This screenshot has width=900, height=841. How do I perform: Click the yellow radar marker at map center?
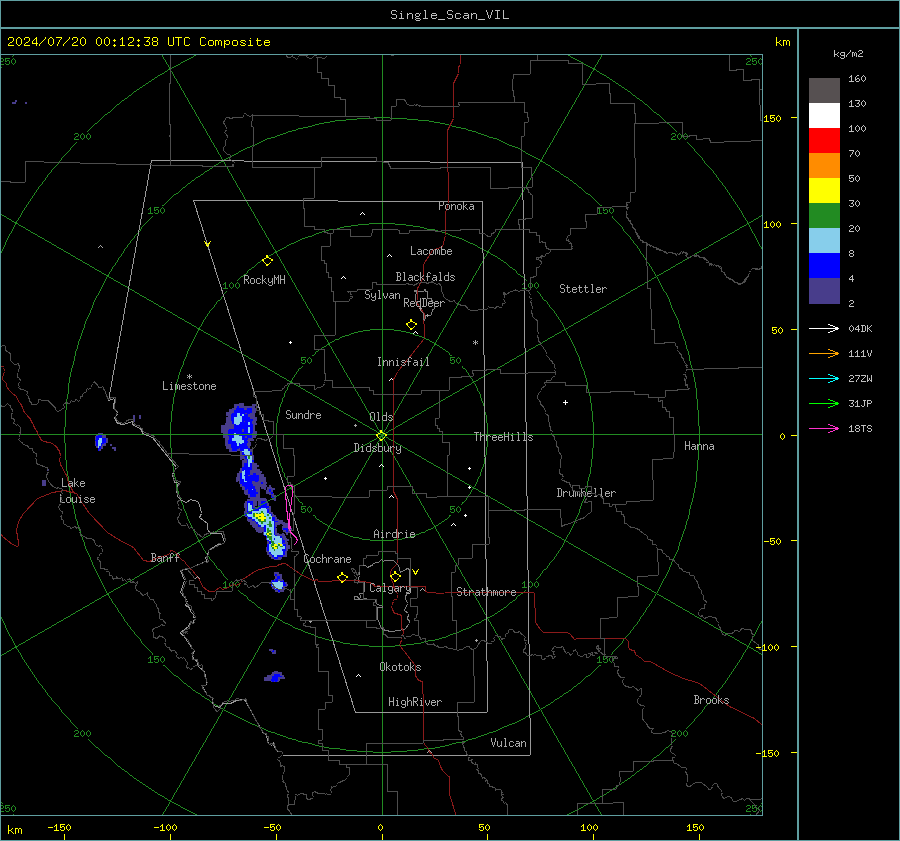coord(382,435)
